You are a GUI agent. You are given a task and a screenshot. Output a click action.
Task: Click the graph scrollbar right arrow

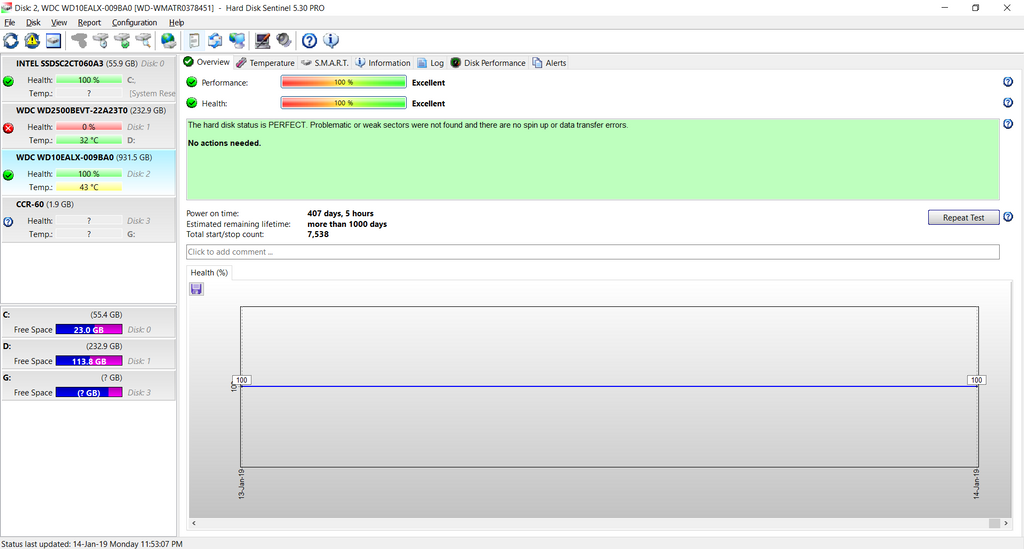click(1006, 523)
